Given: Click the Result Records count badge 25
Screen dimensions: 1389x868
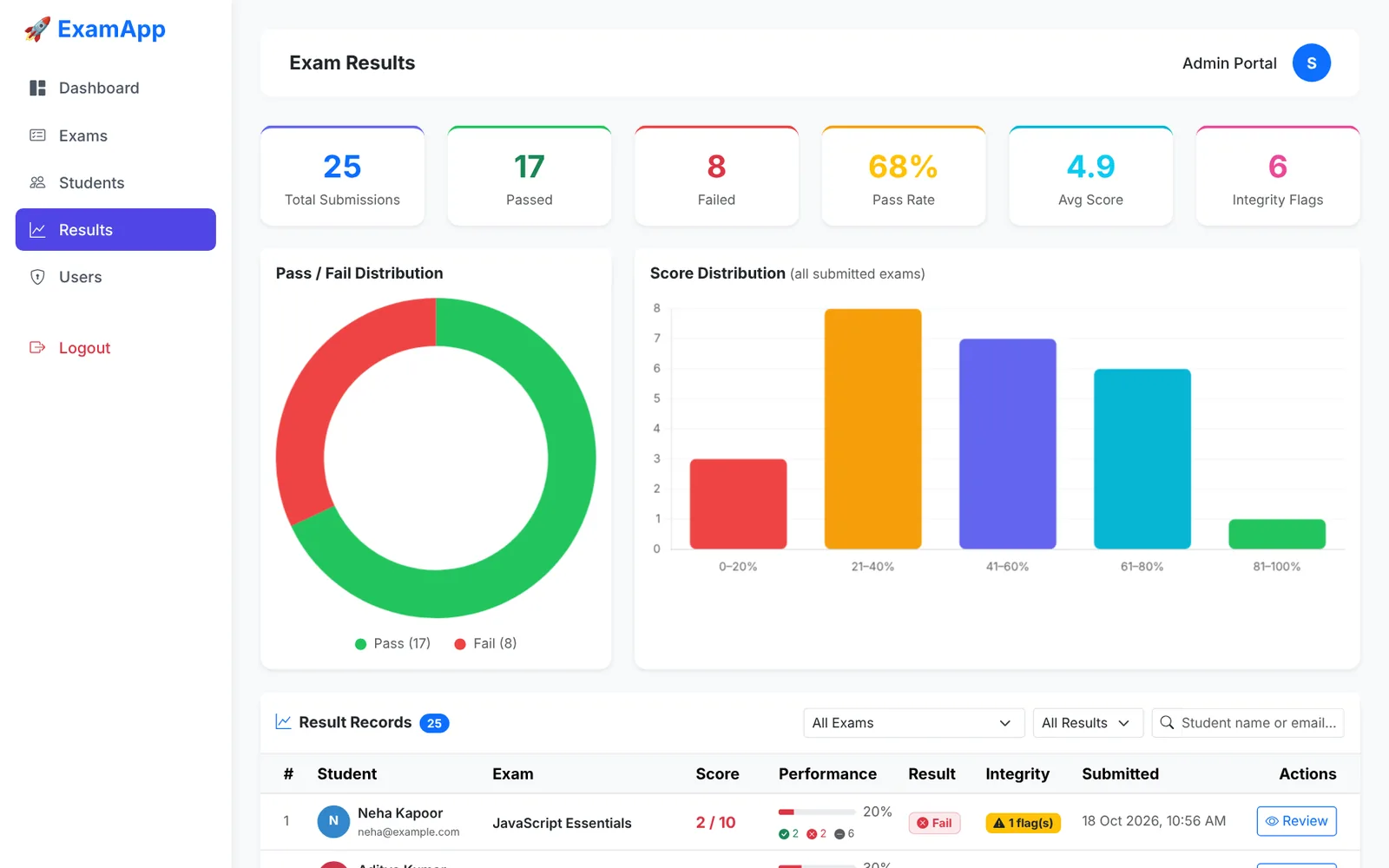Looking at the screenshot, I should [x=434, y=723].
